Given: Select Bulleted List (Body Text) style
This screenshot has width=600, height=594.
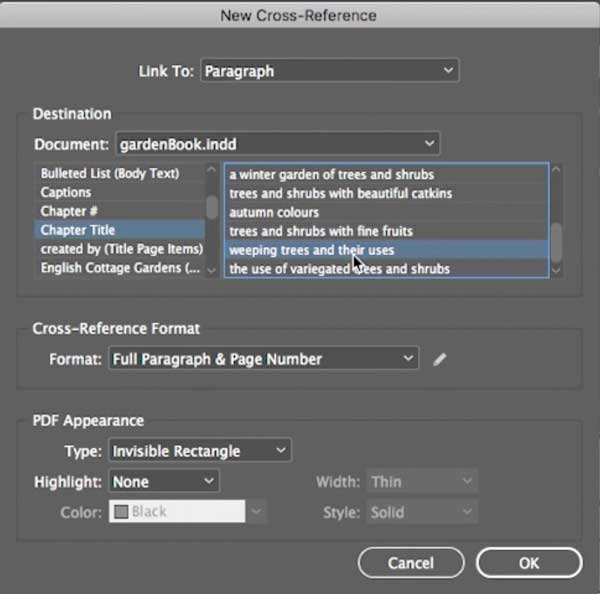Looking at the screenshot, I should 109,174.
